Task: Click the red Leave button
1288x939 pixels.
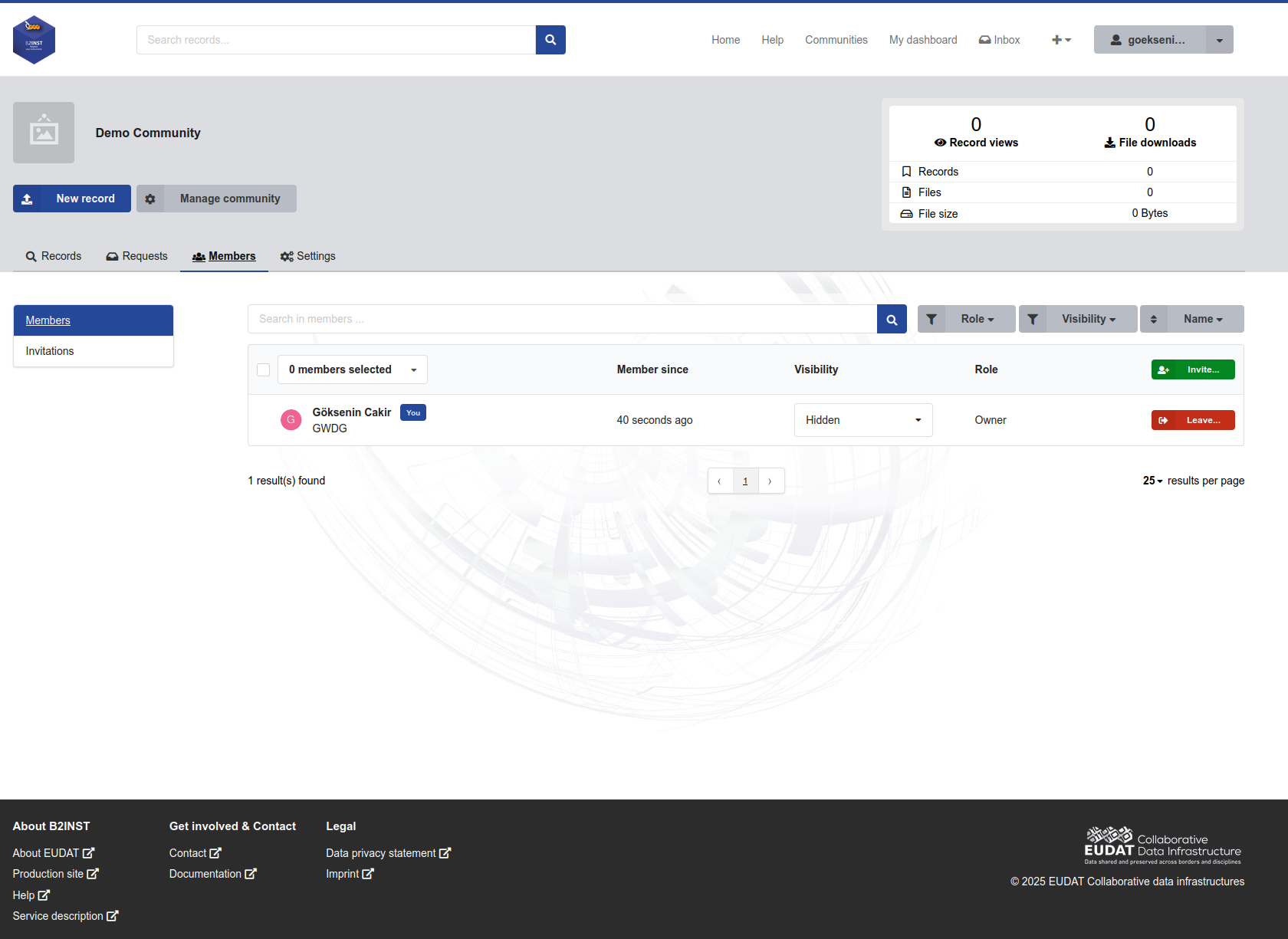Action: click(x=1193, y=420)
